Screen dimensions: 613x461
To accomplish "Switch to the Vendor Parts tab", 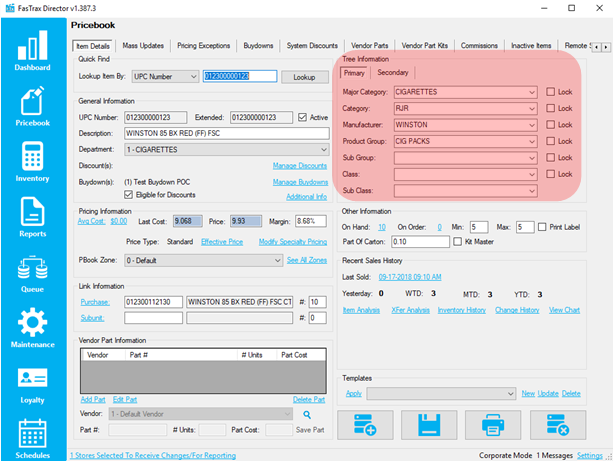I will pyautogui.click(x=369, y=46).
